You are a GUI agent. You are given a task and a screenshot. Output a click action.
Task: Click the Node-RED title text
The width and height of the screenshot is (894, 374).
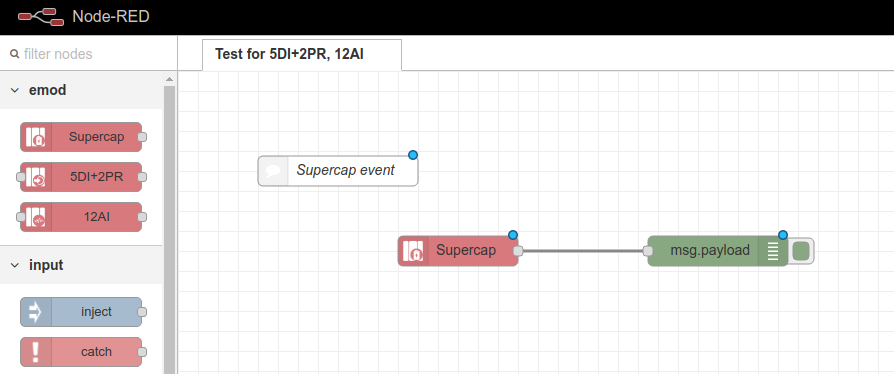coord(111,17)
